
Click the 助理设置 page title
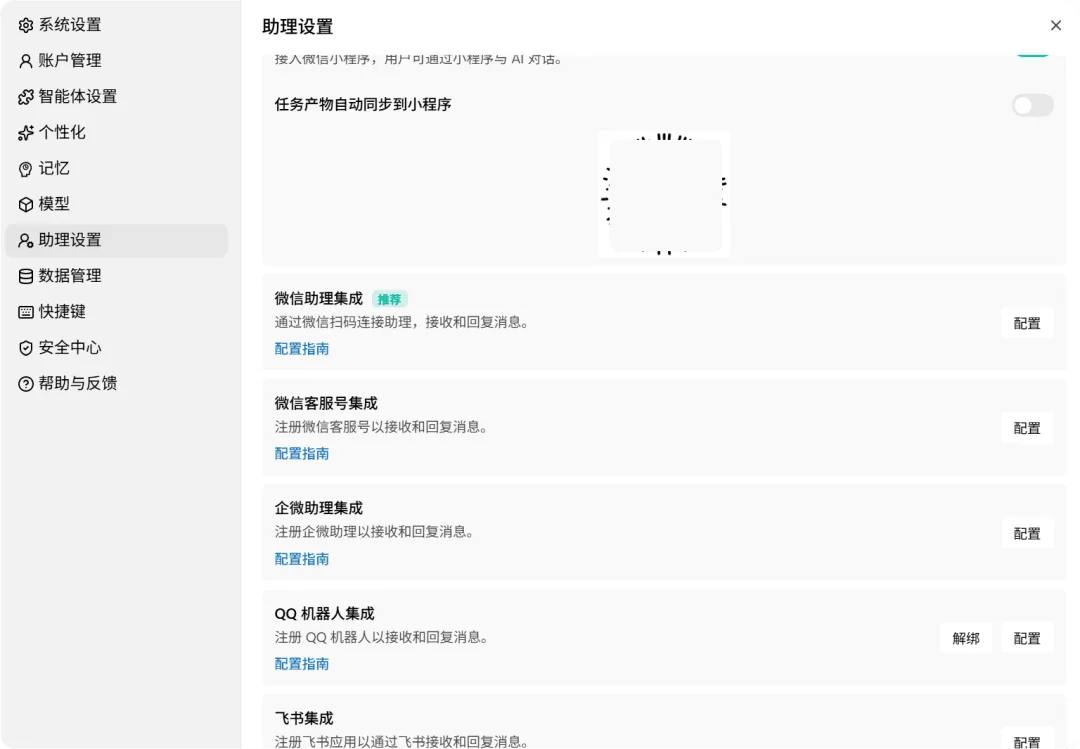[298, 26]
